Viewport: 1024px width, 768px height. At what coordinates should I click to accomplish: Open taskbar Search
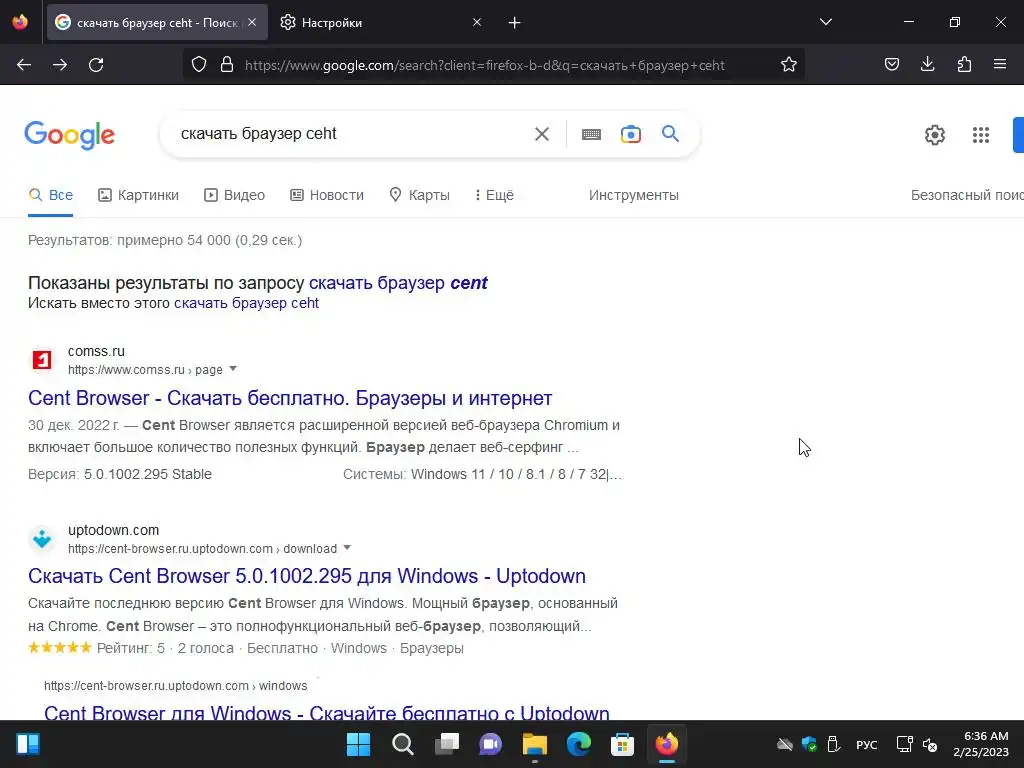coord(402,744)
